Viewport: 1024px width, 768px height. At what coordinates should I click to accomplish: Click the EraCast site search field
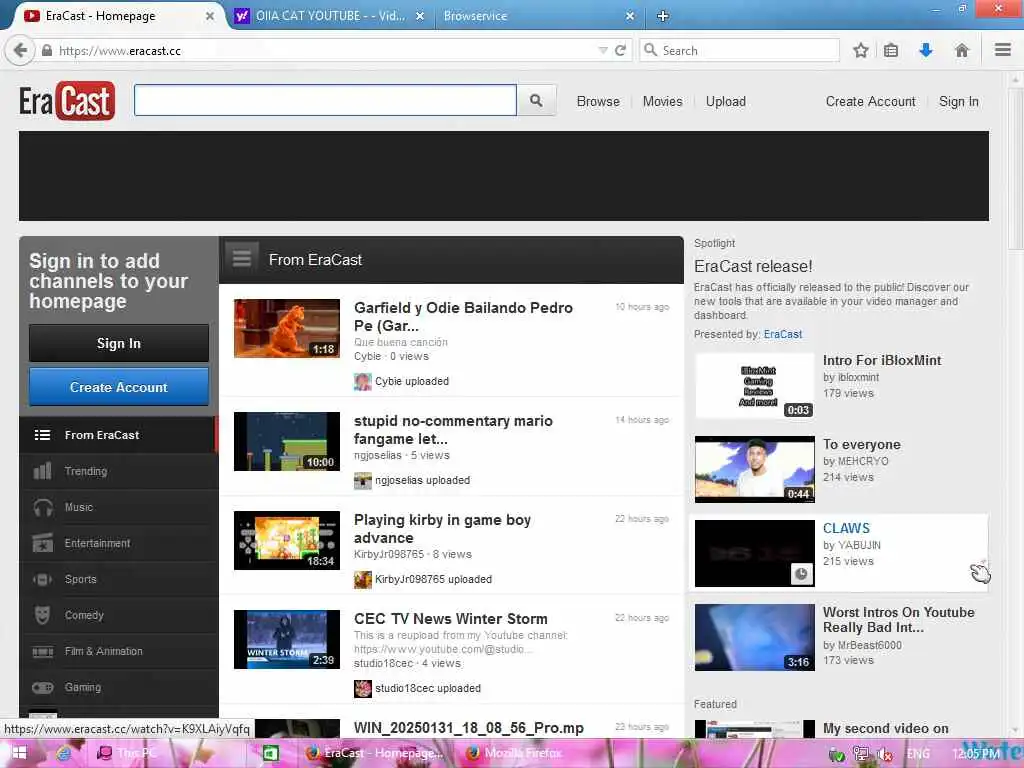[325, 100]
